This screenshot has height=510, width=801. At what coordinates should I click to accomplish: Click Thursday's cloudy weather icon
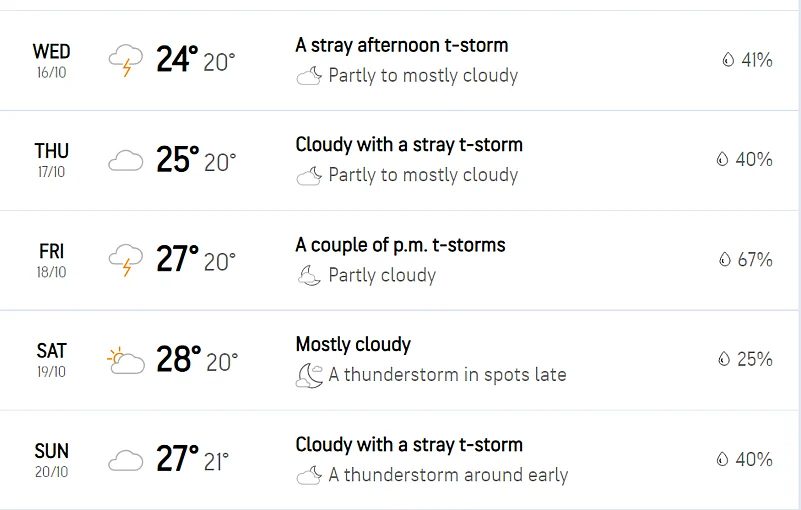click(125, 160)
